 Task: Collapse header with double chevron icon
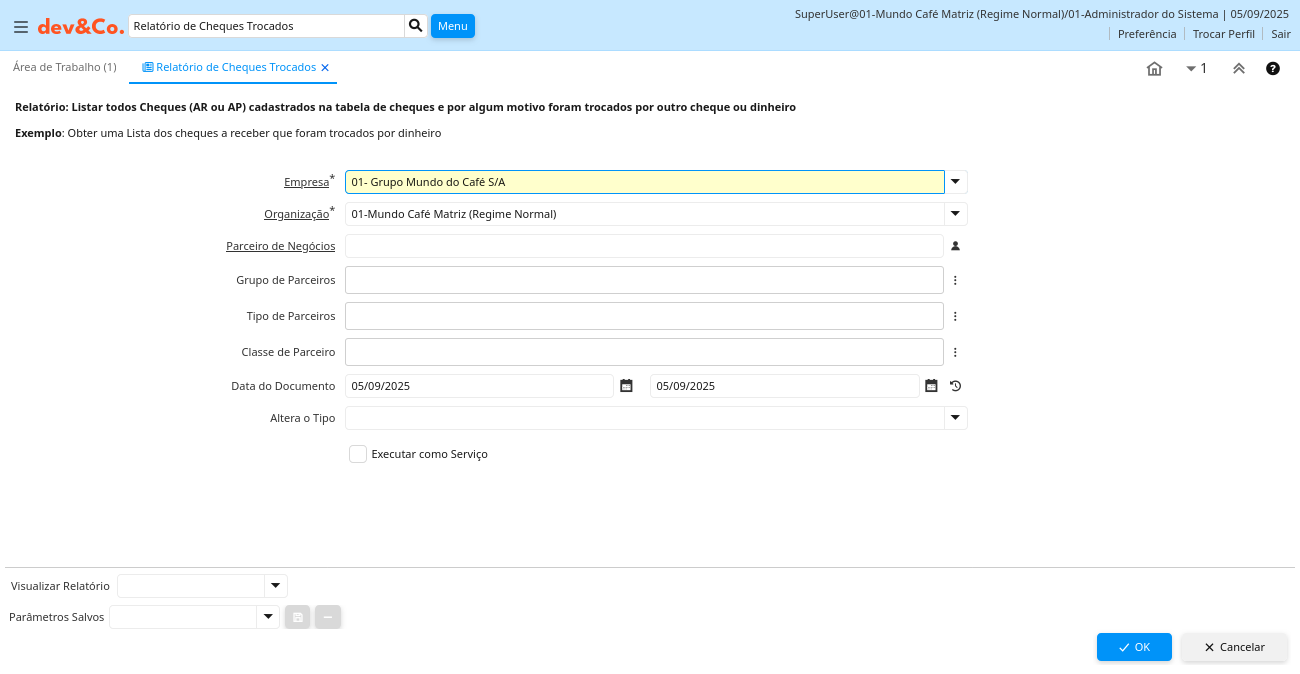1238,68
